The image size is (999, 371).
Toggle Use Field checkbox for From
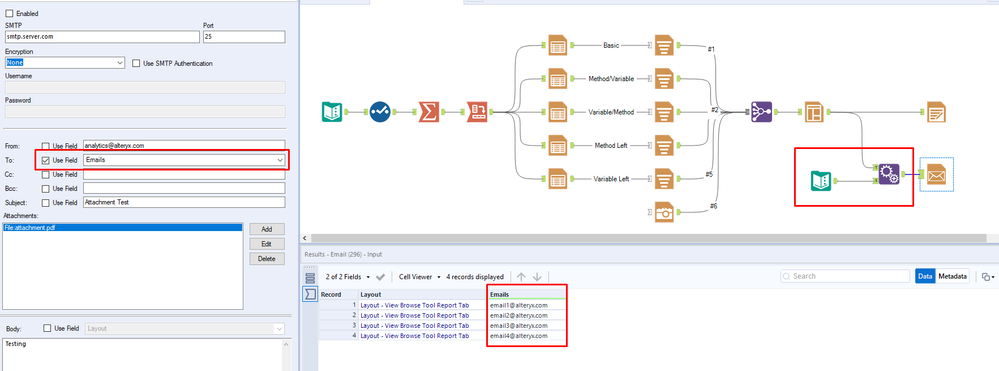click(45, 146)
